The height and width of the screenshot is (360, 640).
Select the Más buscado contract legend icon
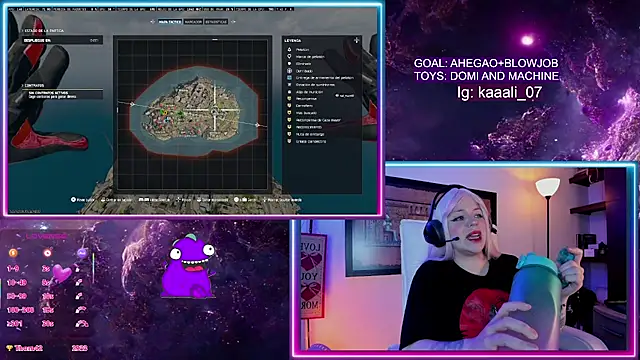(x=289, y=113)
